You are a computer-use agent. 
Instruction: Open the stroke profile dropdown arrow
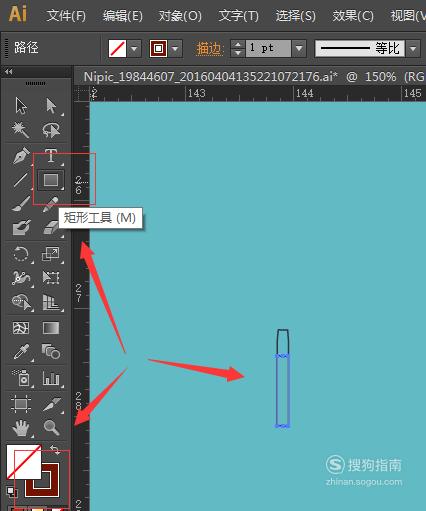point(413,49)
